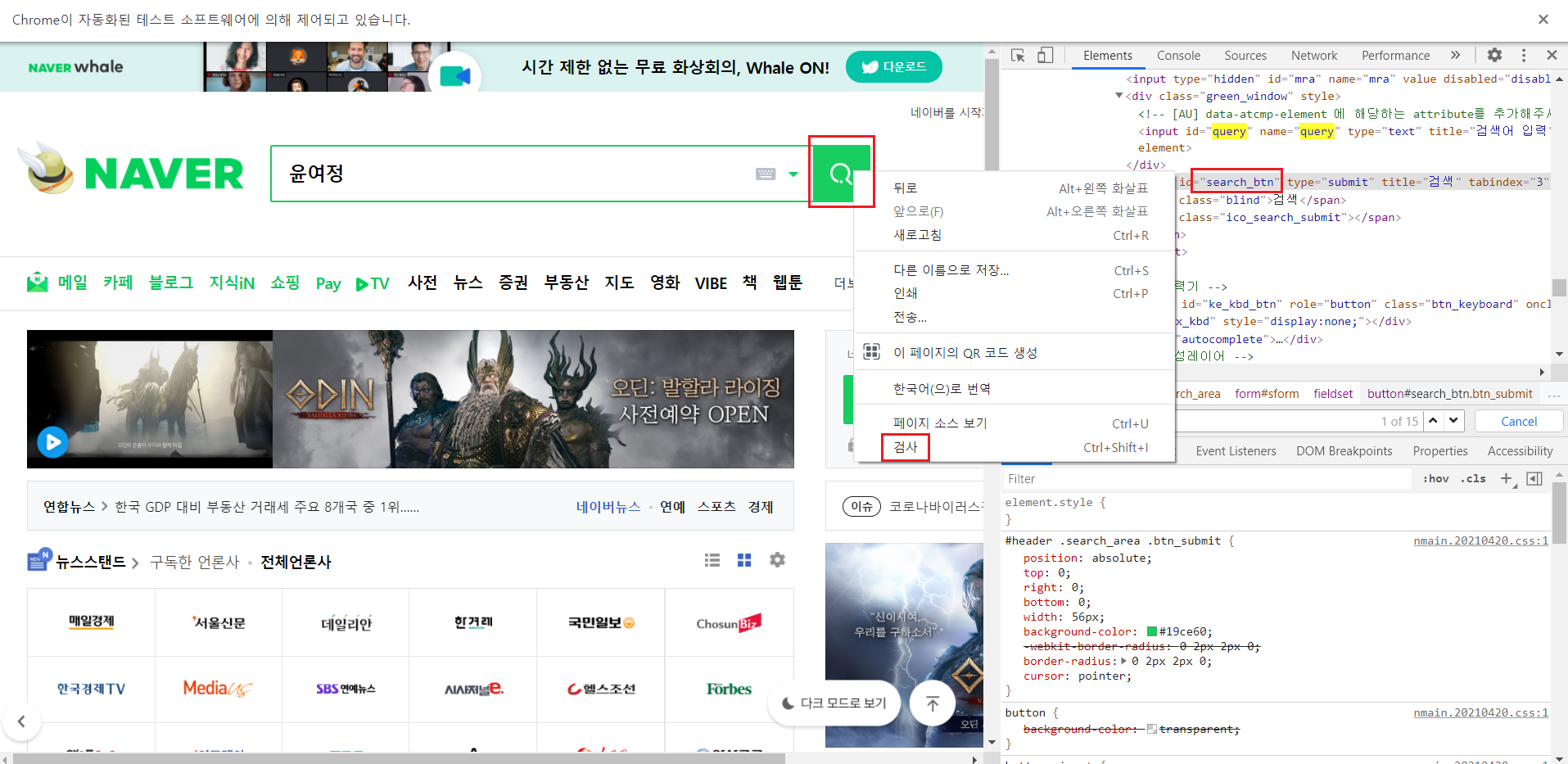
Task: Switch to the Sources tab
Action: coord(1245,56)
